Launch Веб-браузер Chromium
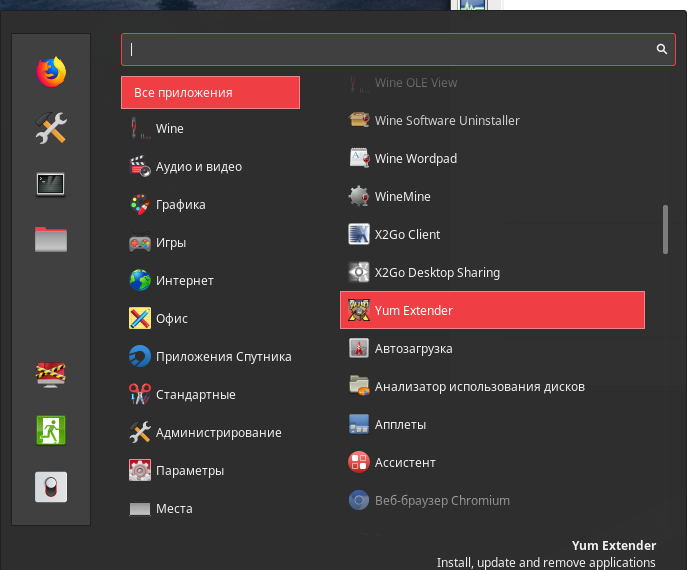 (x=492, y=500)
